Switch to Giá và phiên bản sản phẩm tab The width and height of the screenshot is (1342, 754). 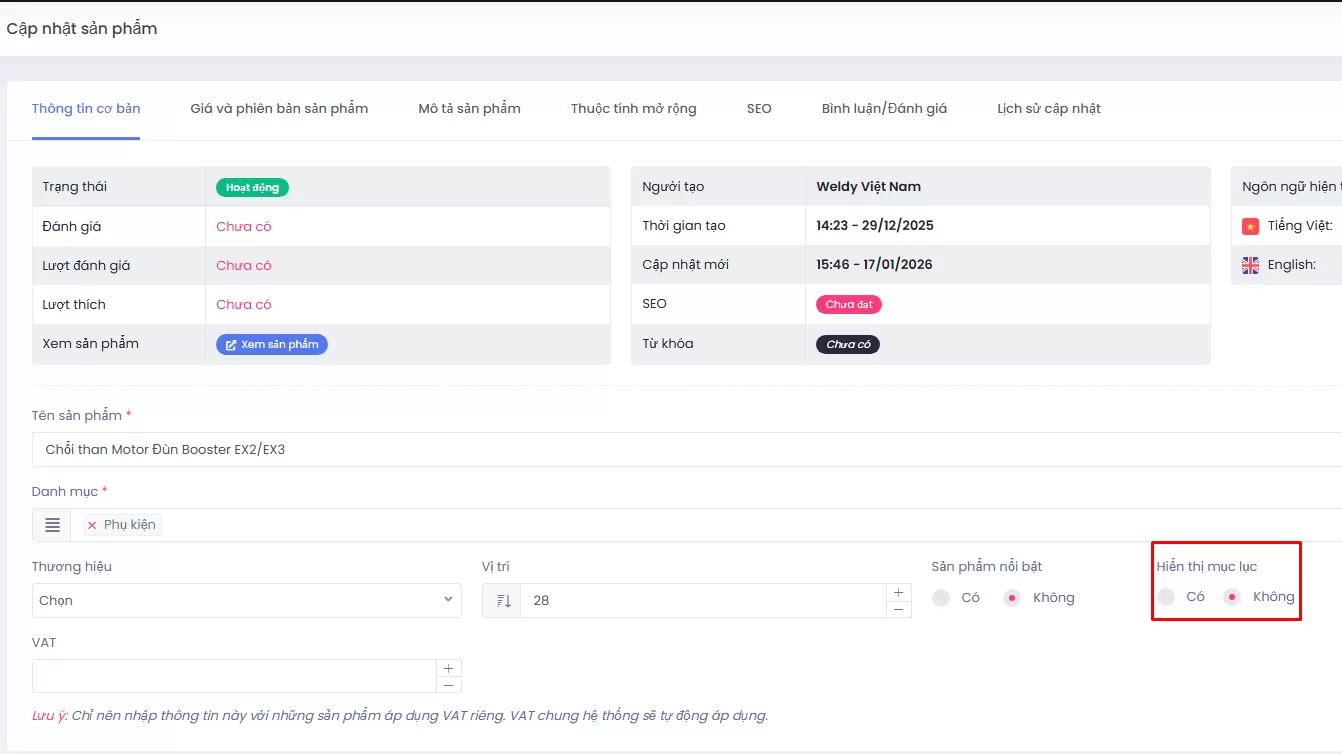click(x=279, y=109)
